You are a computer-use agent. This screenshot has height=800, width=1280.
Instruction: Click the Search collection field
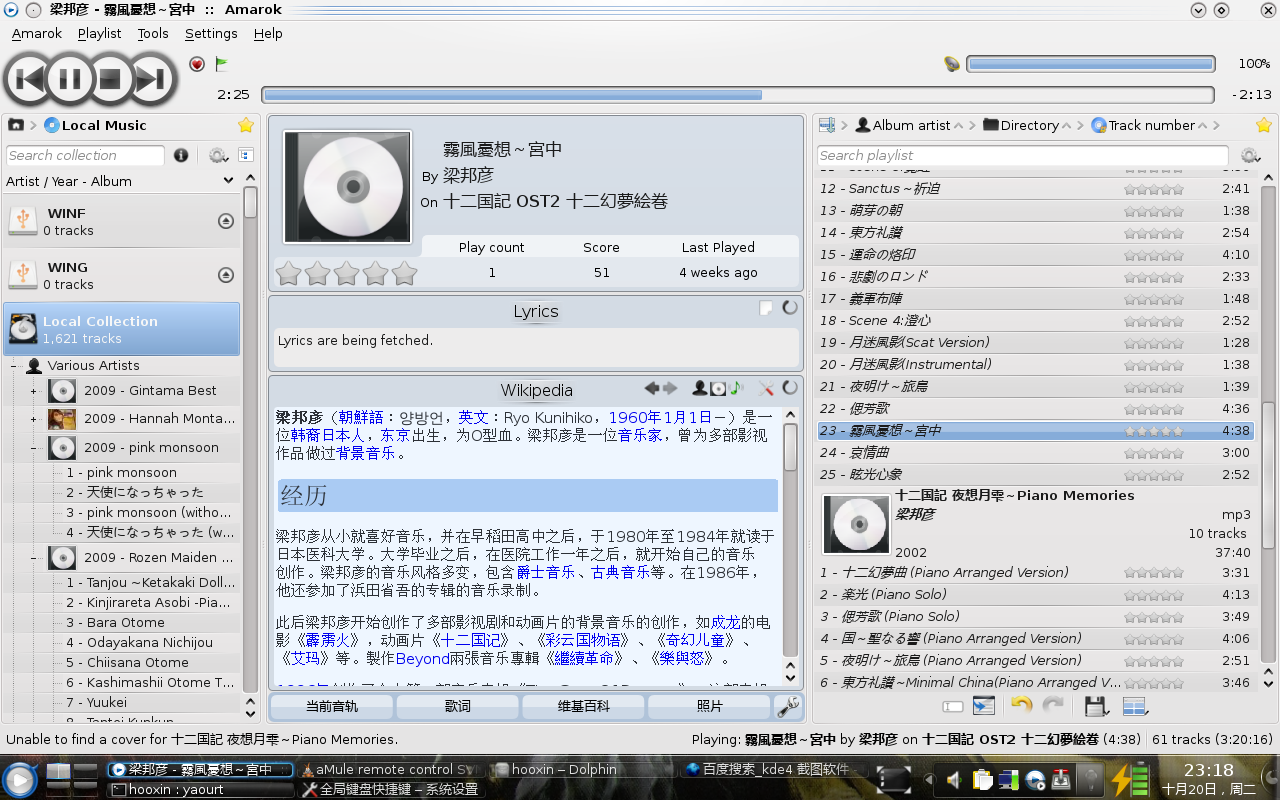[x=85, y=155]
